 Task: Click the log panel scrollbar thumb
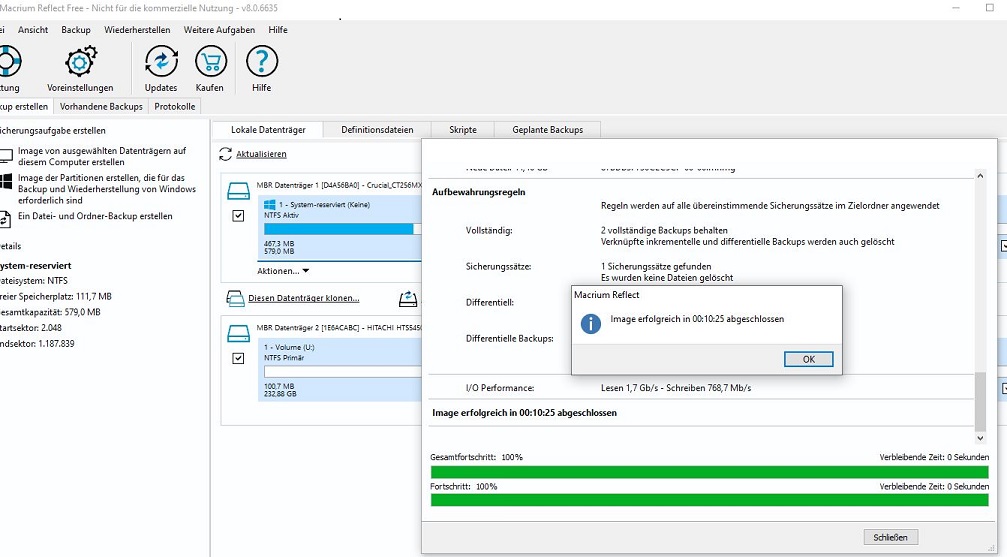point(980,402)
